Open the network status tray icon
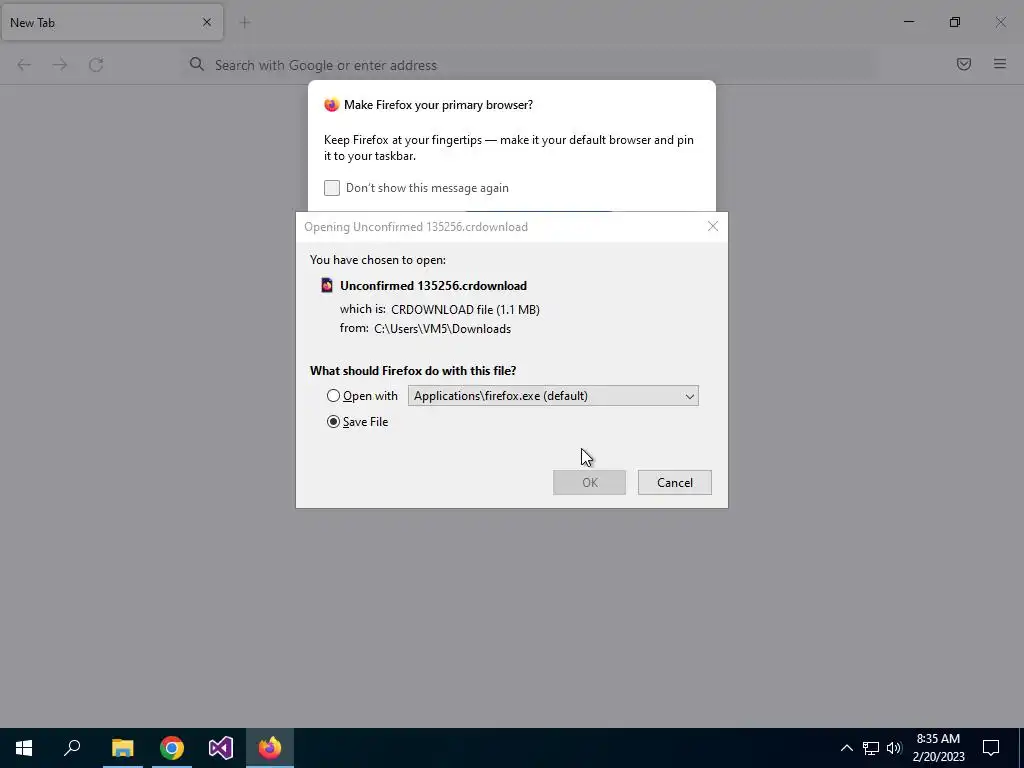Viewport: 1024px width, 768px height. click(871, 748)
